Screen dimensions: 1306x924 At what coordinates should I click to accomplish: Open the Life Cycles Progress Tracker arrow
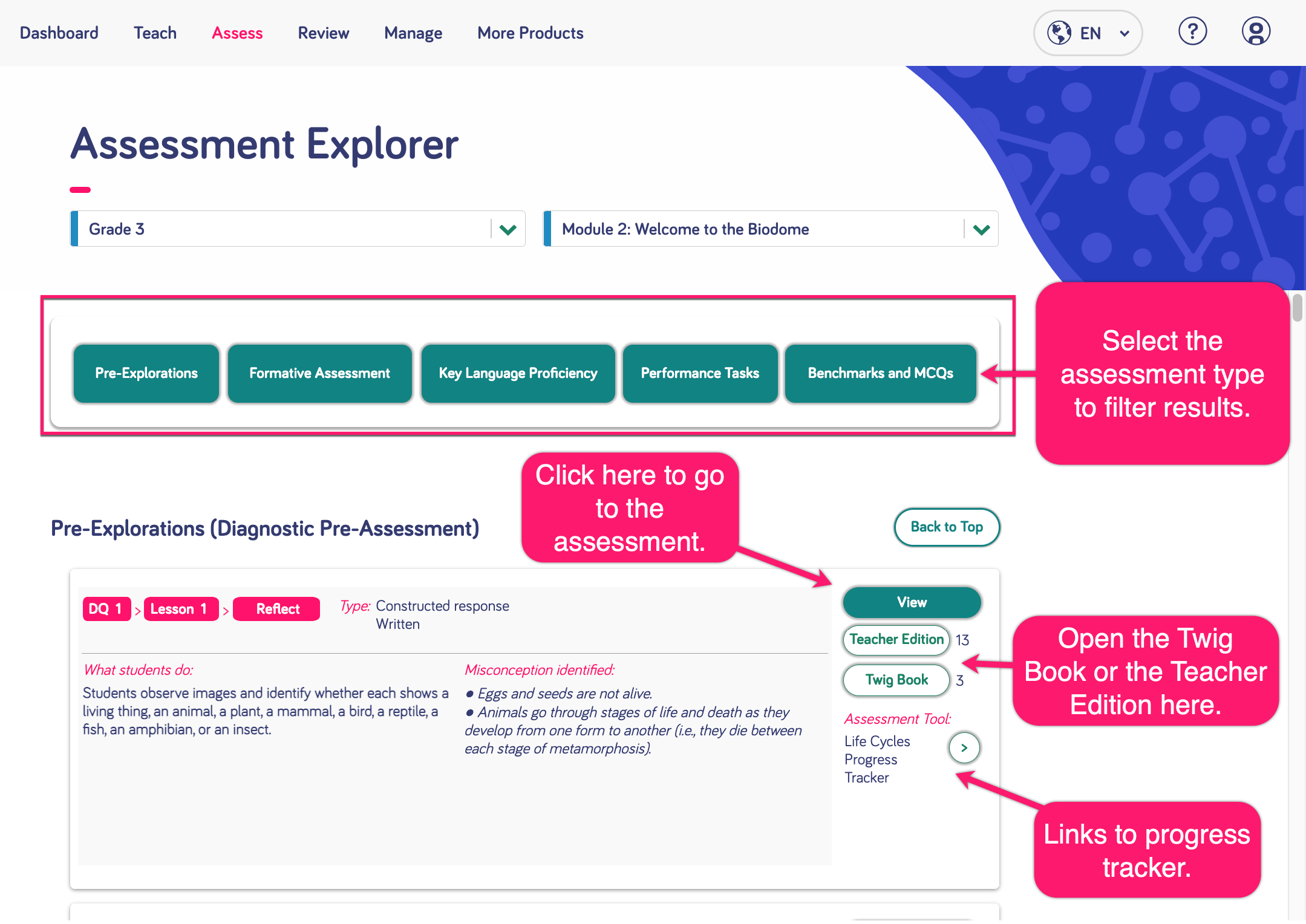tap(964, 748)
